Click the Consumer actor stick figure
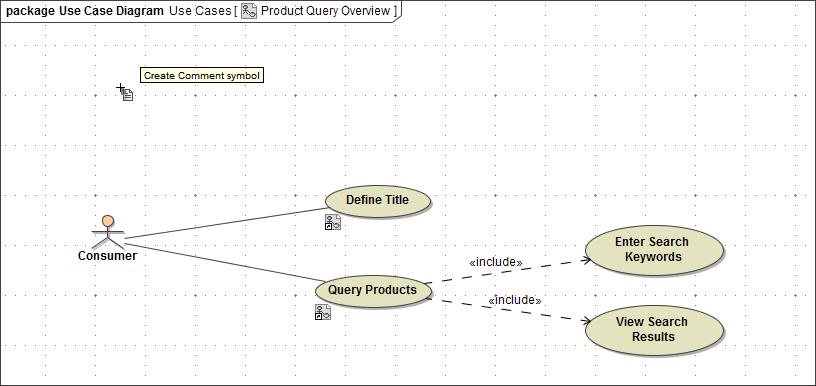 pyautogui.click(x=108, y=232)
